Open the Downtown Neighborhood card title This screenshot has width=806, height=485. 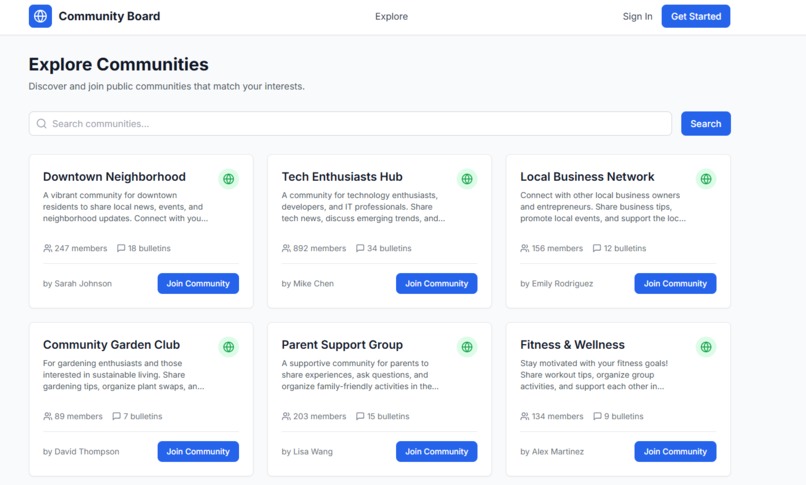114,177
